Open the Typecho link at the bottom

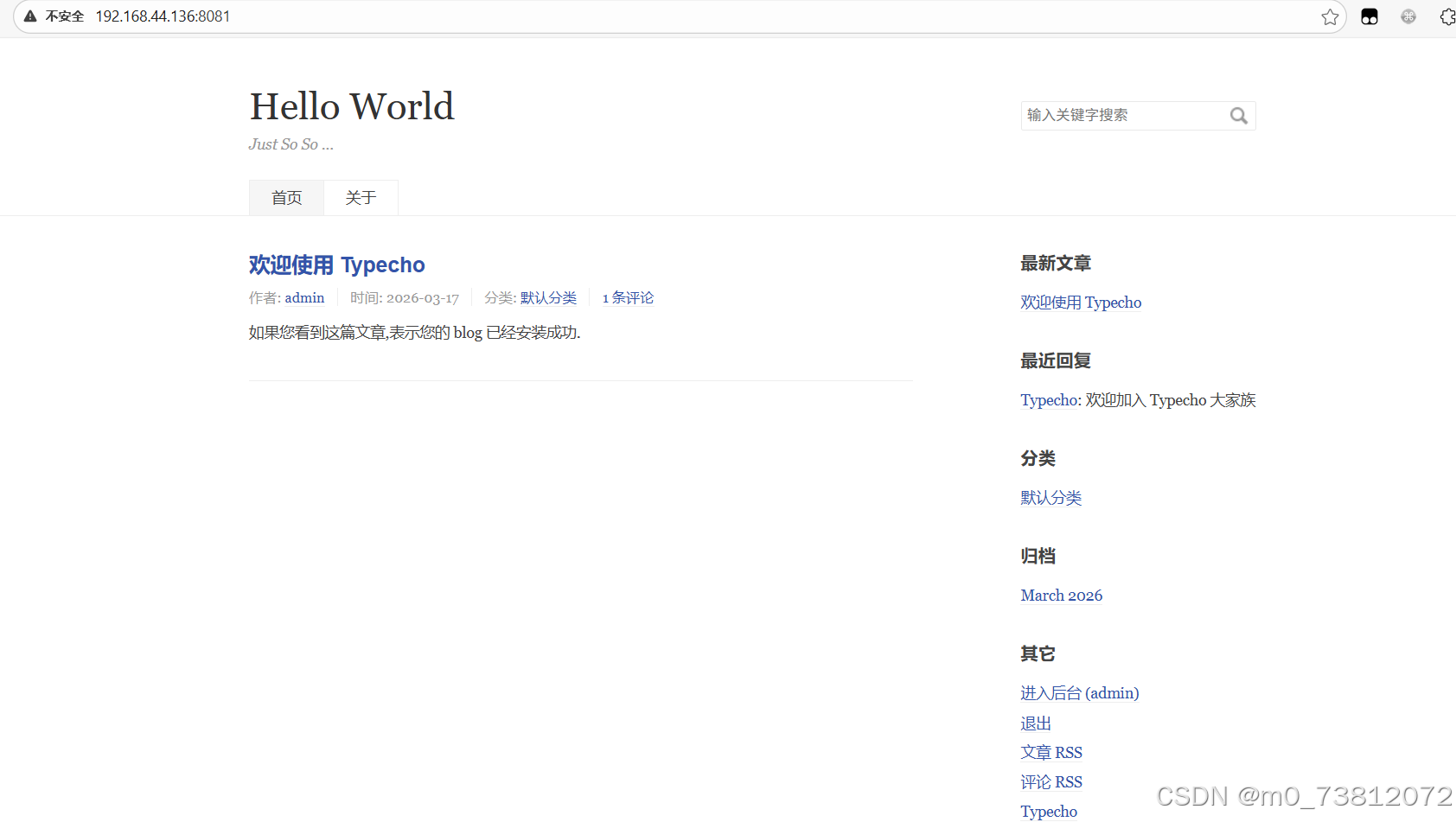(1049, 812)
